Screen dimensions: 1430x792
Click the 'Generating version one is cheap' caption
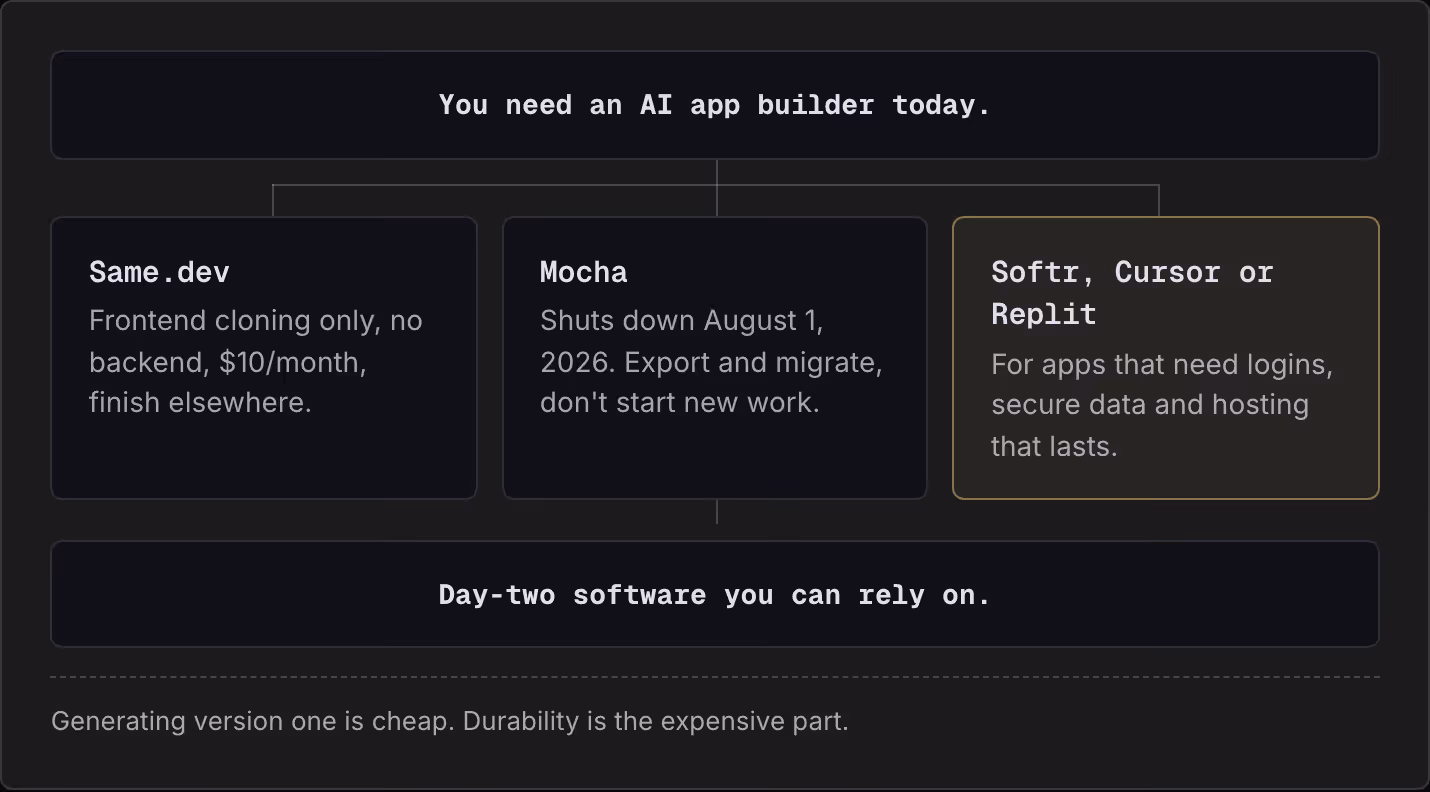click(450, 721)
